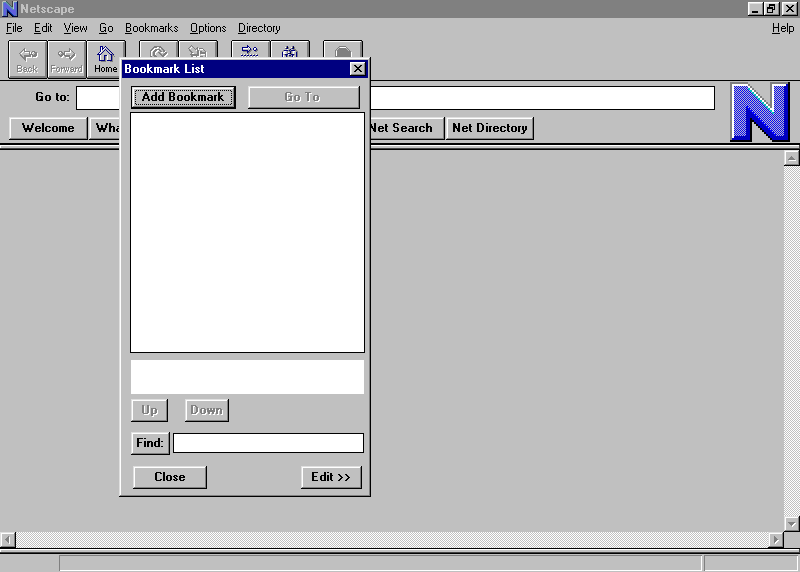Screen dimensions: 800x572
Task: Open the Go menu
Action: point(106,28)
